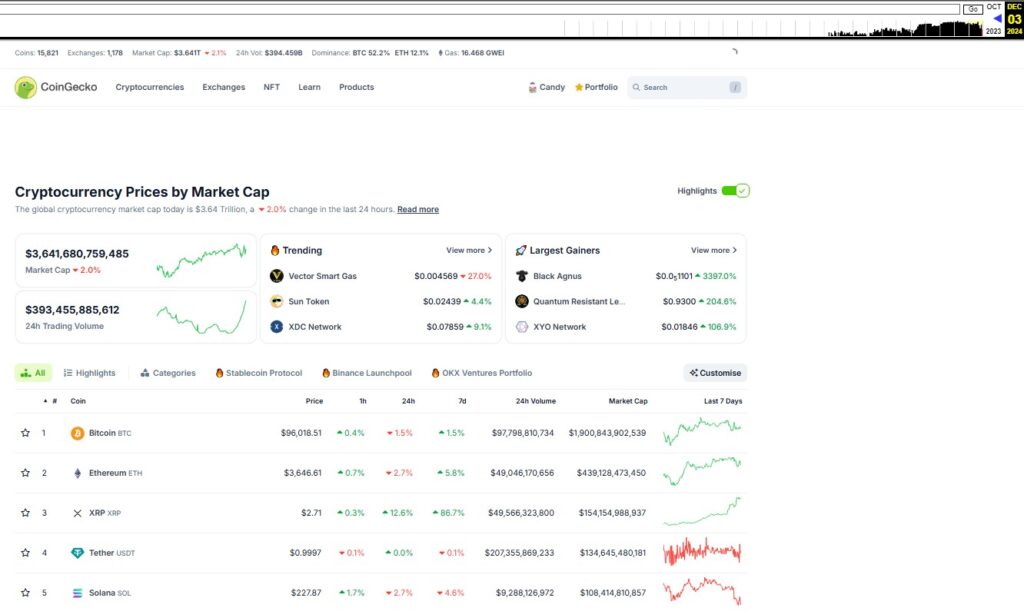Click Black Agnus icon
Viewport: 1024px width, 611px height.
pyautogui.click(x=522, y=276)
